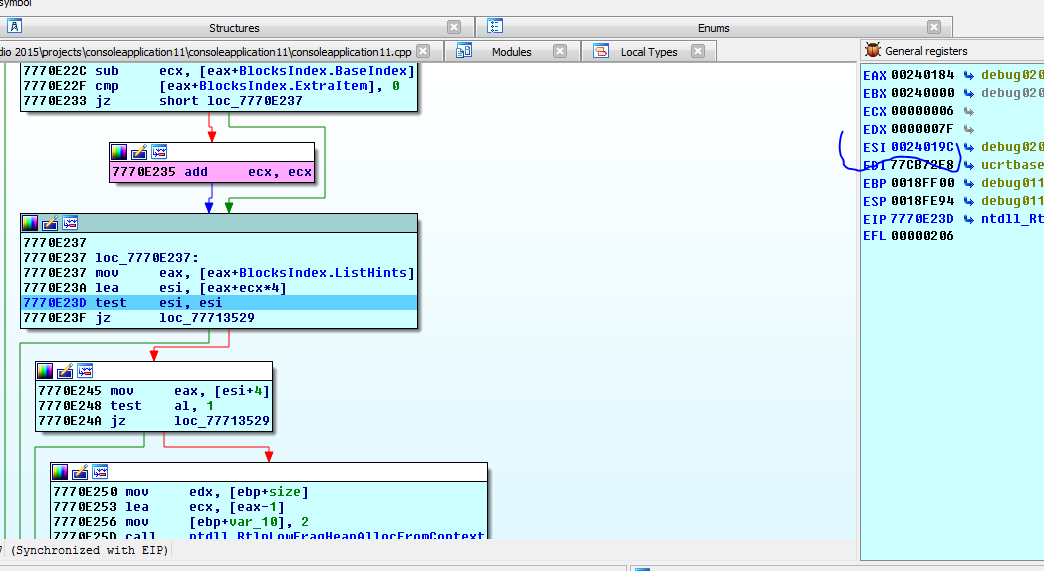Switch to the Enums tab
The height and width of the screenshot is (571, 1044).
click(x=713, y=28)
